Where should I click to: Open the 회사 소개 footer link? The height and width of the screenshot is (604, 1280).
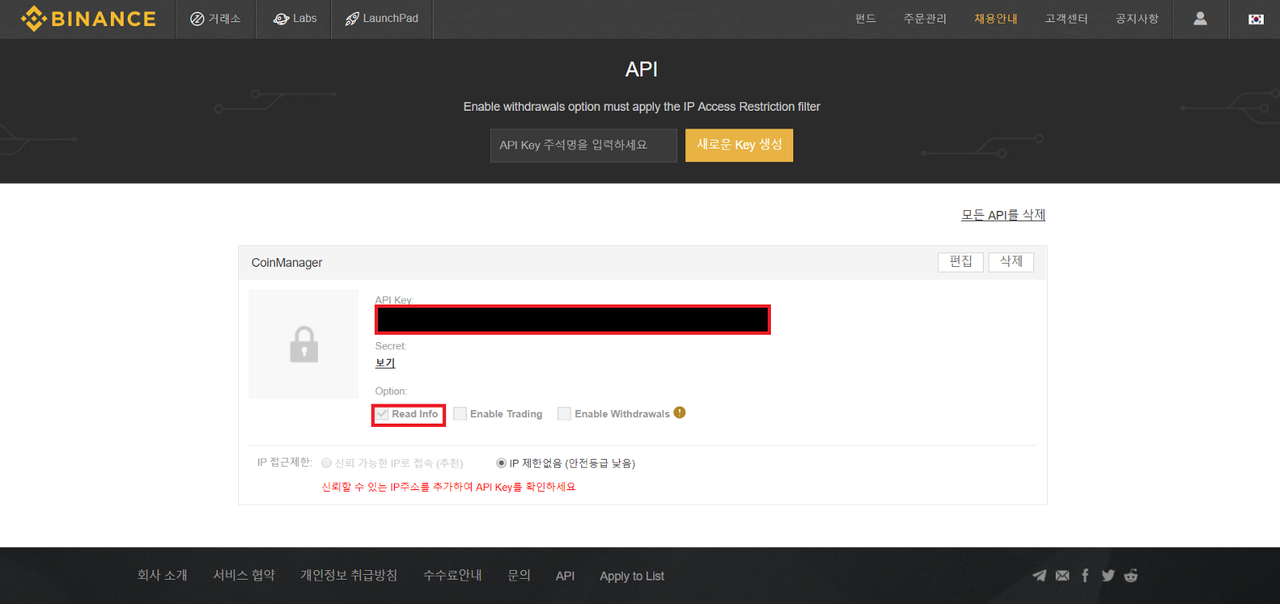(x=162, y=576)
